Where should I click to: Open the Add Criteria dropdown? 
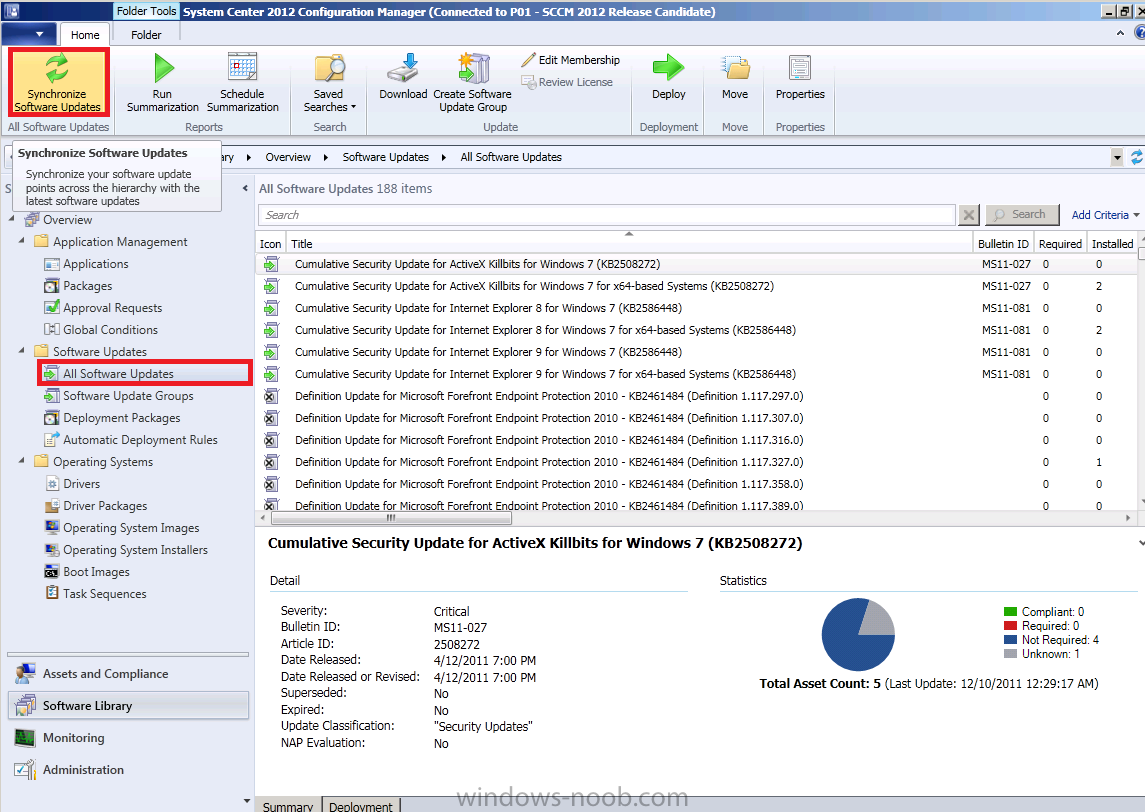click(1105, 215)
